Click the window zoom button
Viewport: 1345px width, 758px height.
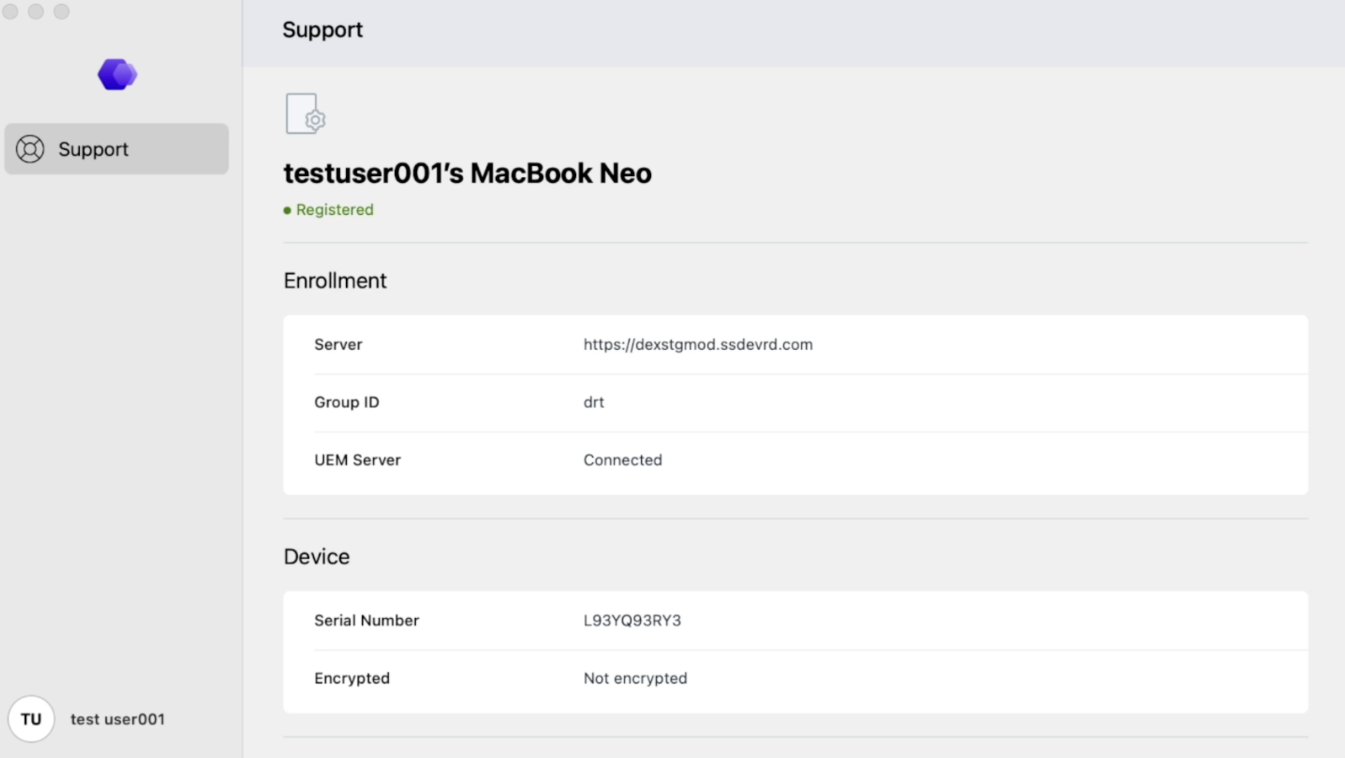coord(61,12)
